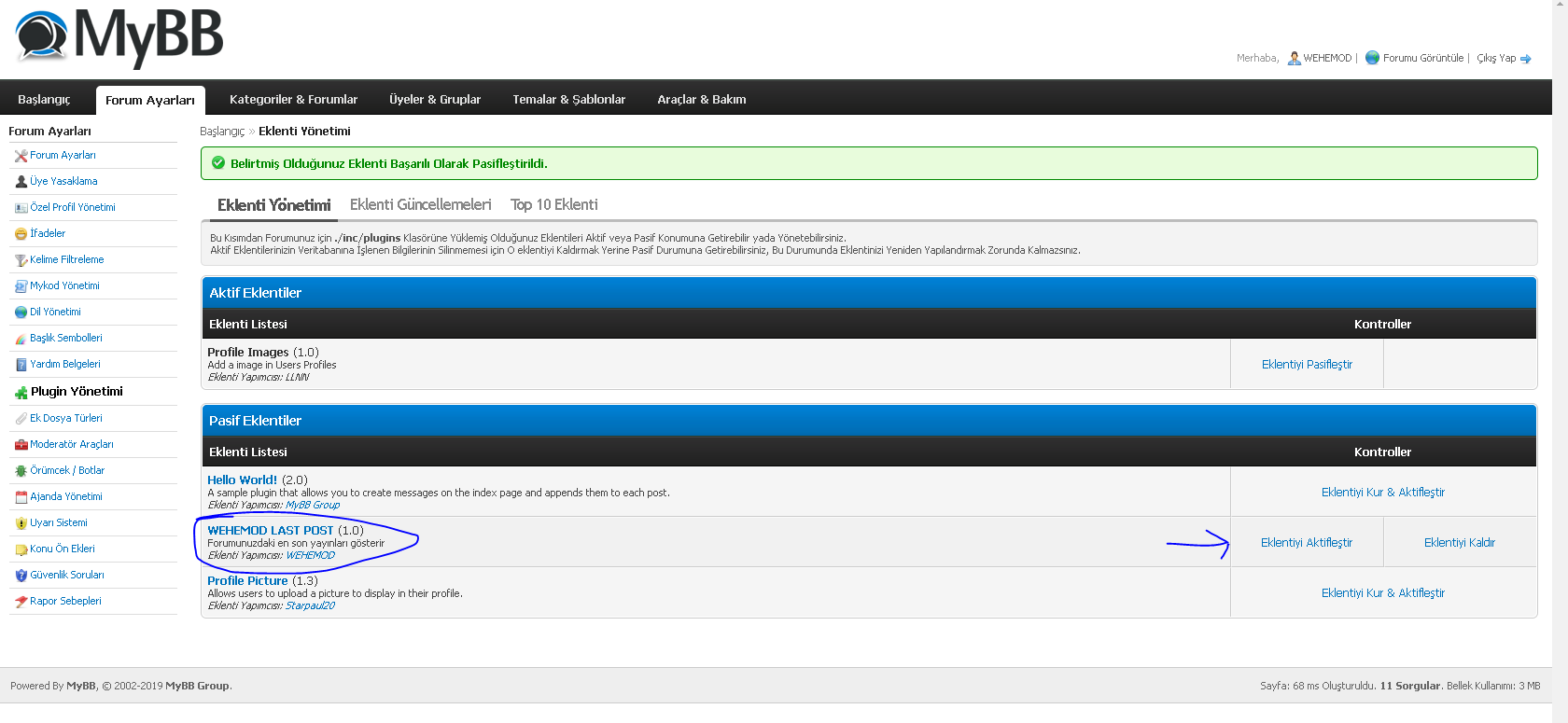
Task: Select the Forum Ayarları top menu tab
Action: coord(150,100)
